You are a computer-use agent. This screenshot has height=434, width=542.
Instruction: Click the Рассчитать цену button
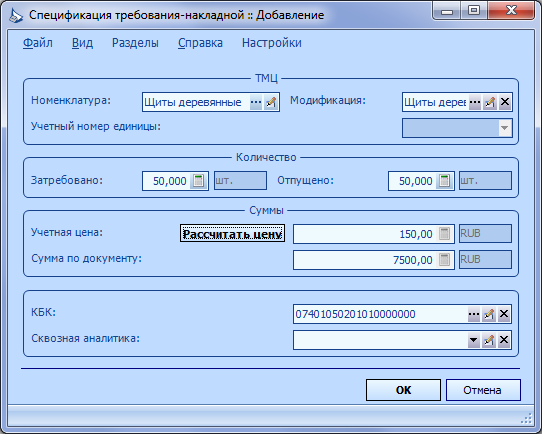[232, 233]
